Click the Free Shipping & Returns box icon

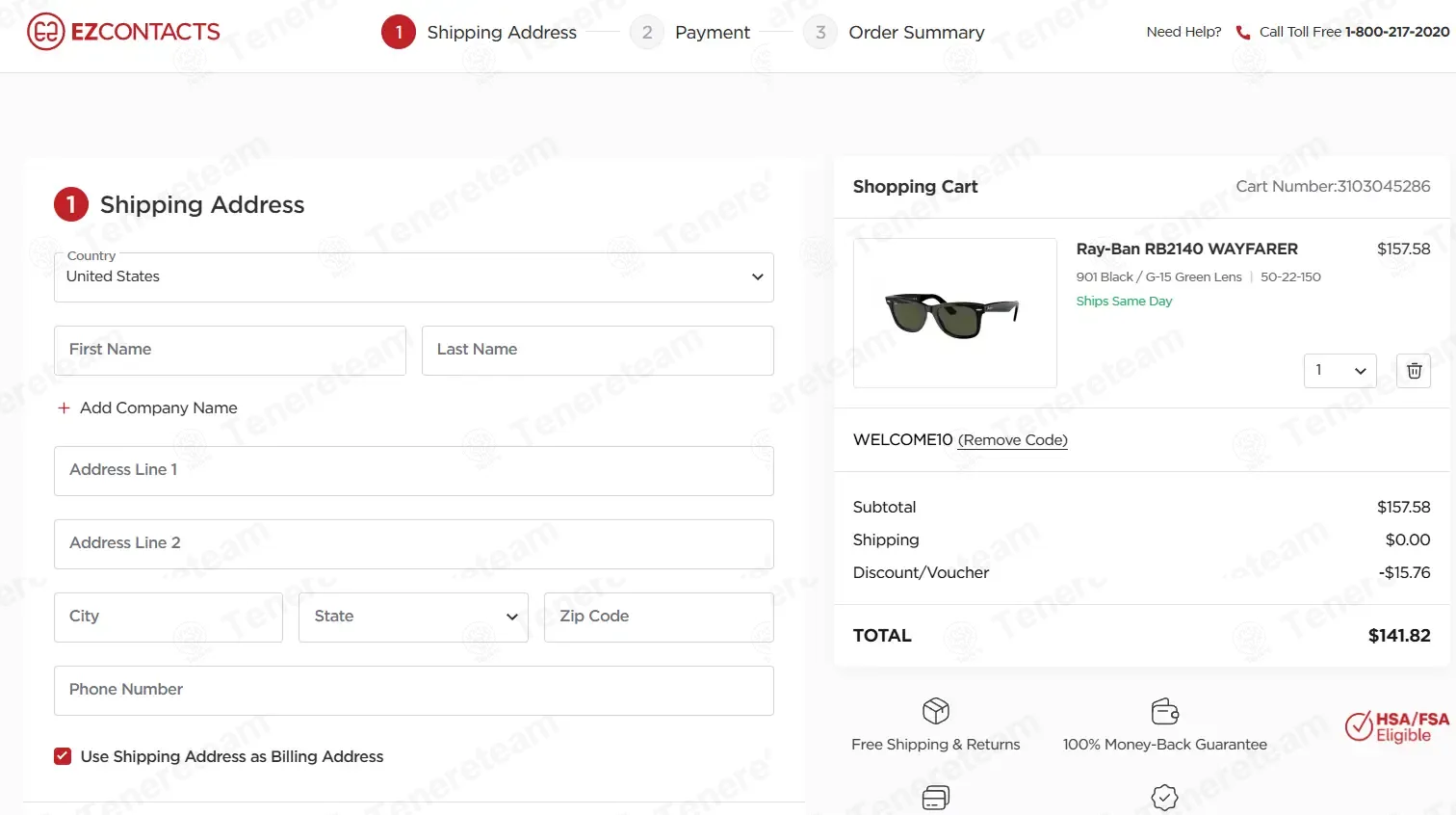click(x=936, y=711)
